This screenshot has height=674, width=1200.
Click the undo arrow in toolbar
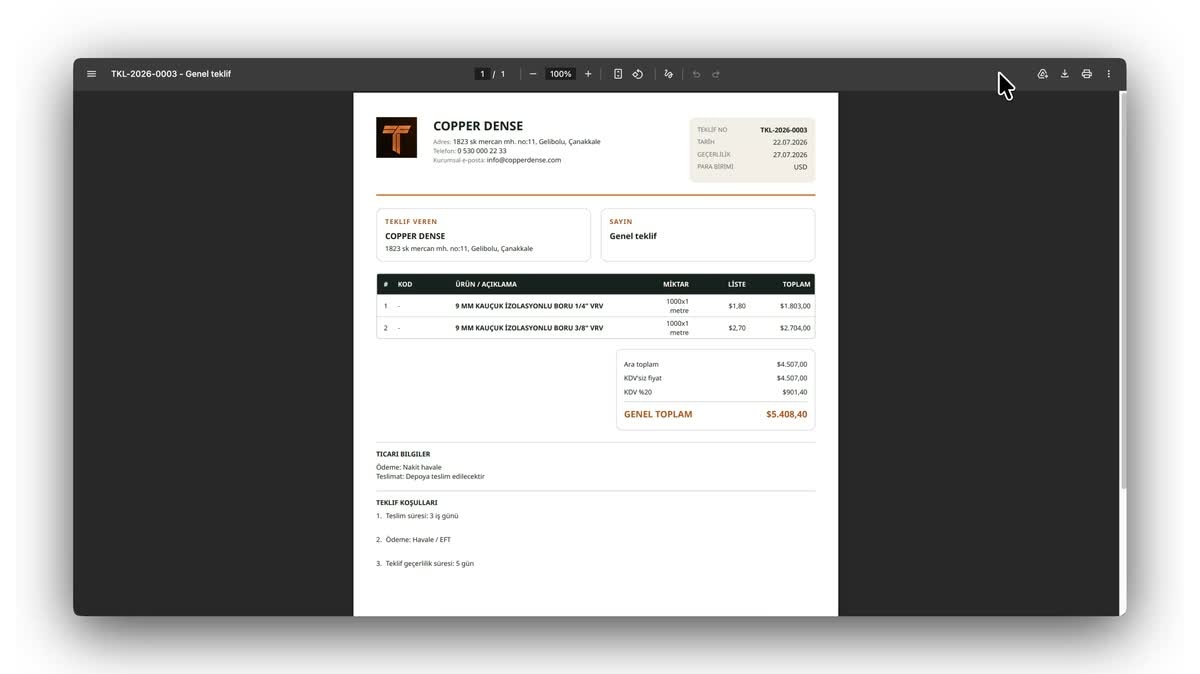click(697, 74)
